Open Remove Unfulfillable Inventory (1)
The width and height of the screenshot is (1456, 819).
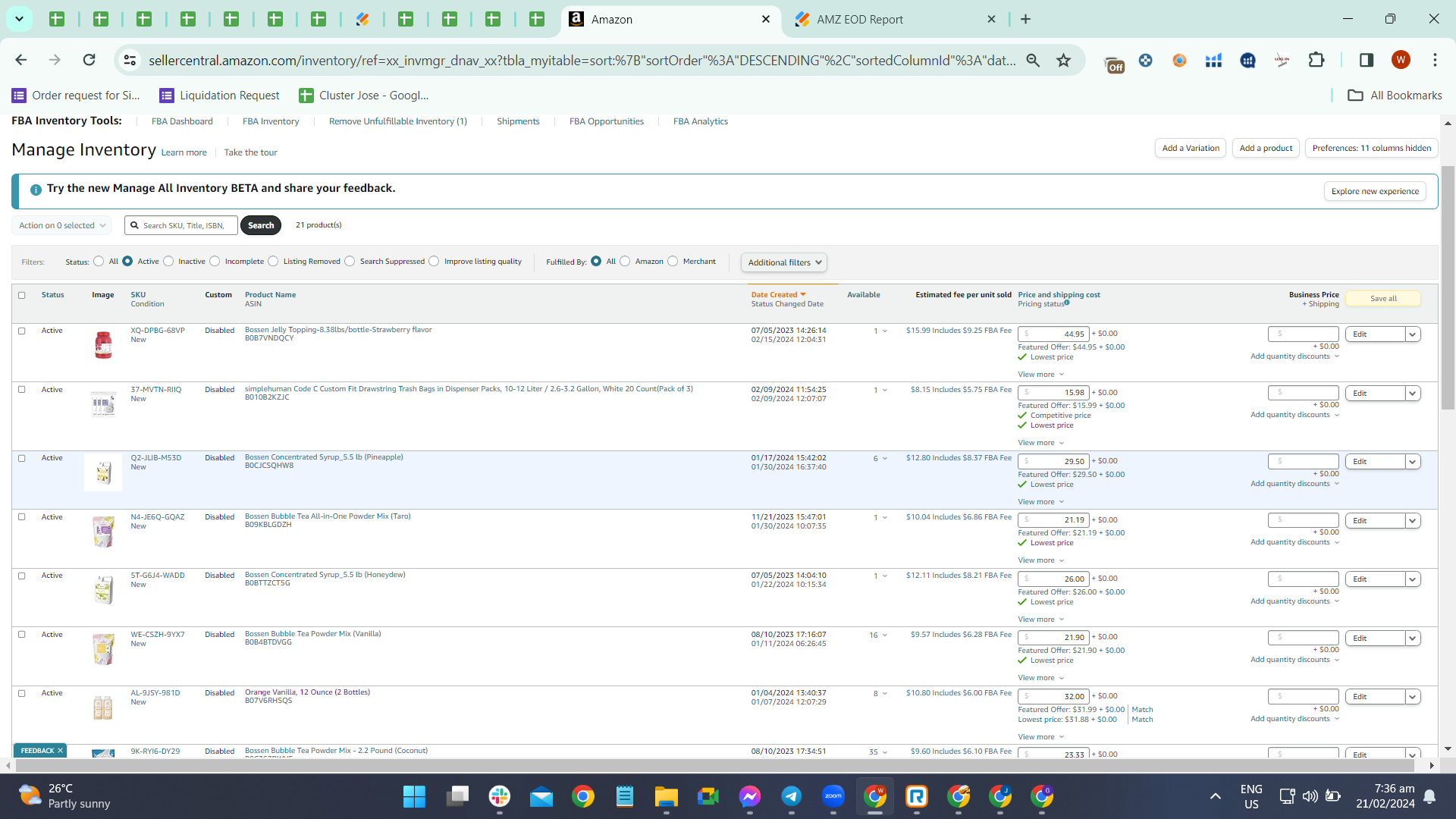pos(398,121)
